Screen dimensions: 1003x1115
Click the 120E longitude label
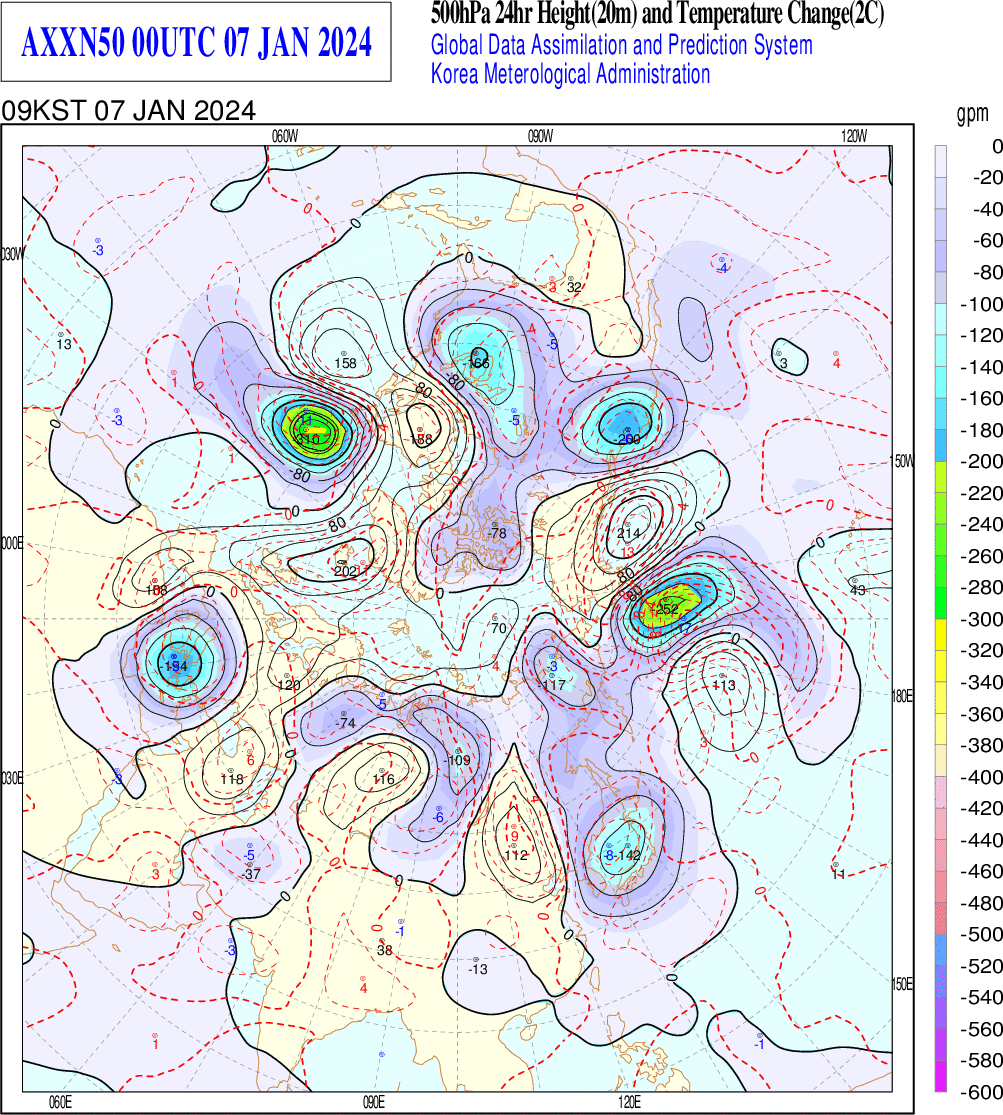click(629, 1103)
